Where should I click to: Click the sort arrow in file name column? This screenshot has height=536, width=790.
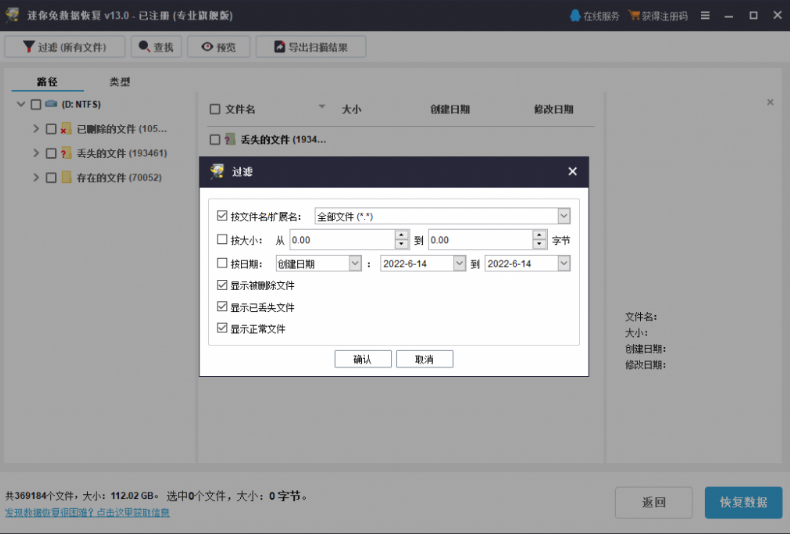click(x=321, y=106)
